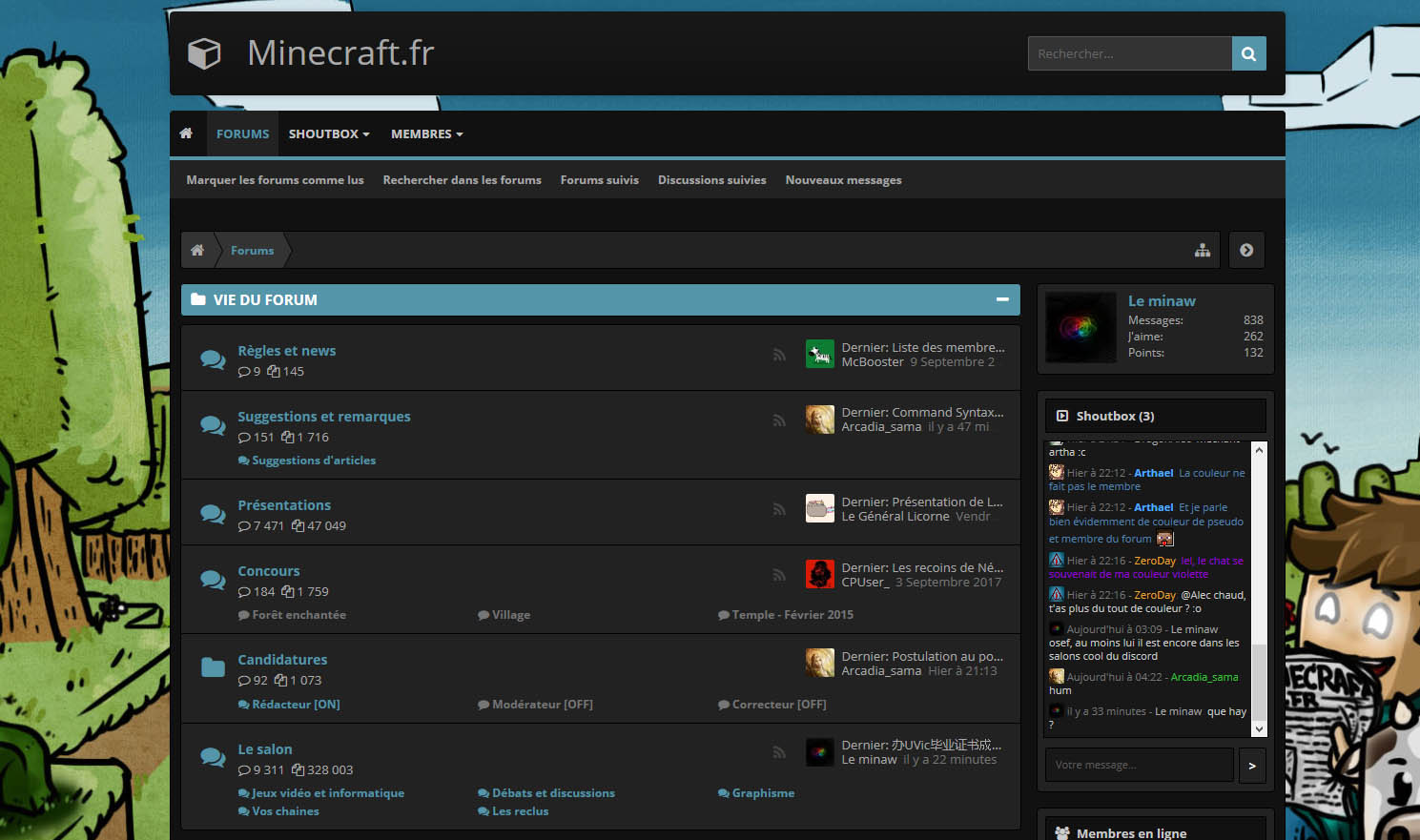Open the Suggestions et remarques forum
The image size is (1420, 840).
click(323, 417)
